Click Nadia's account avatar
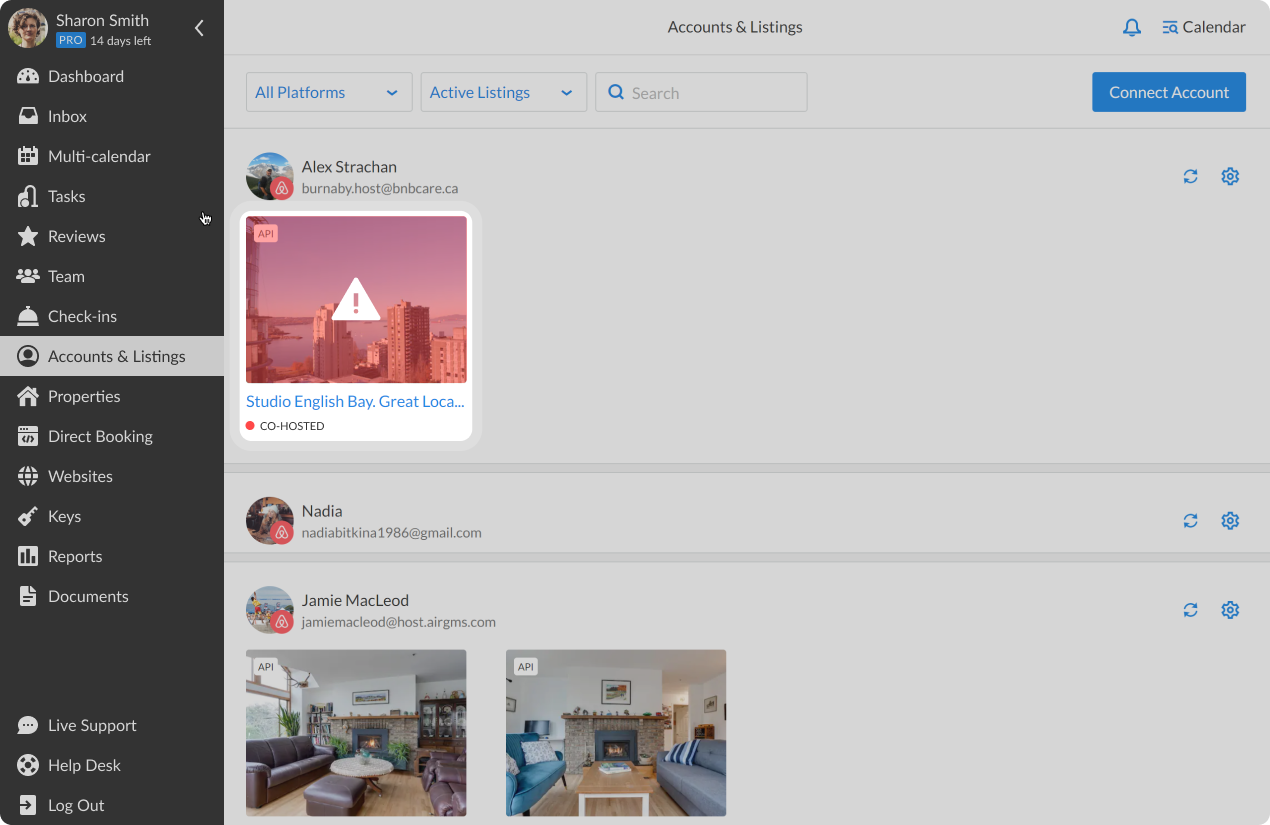1270x825 pixels. click(270, 521)
